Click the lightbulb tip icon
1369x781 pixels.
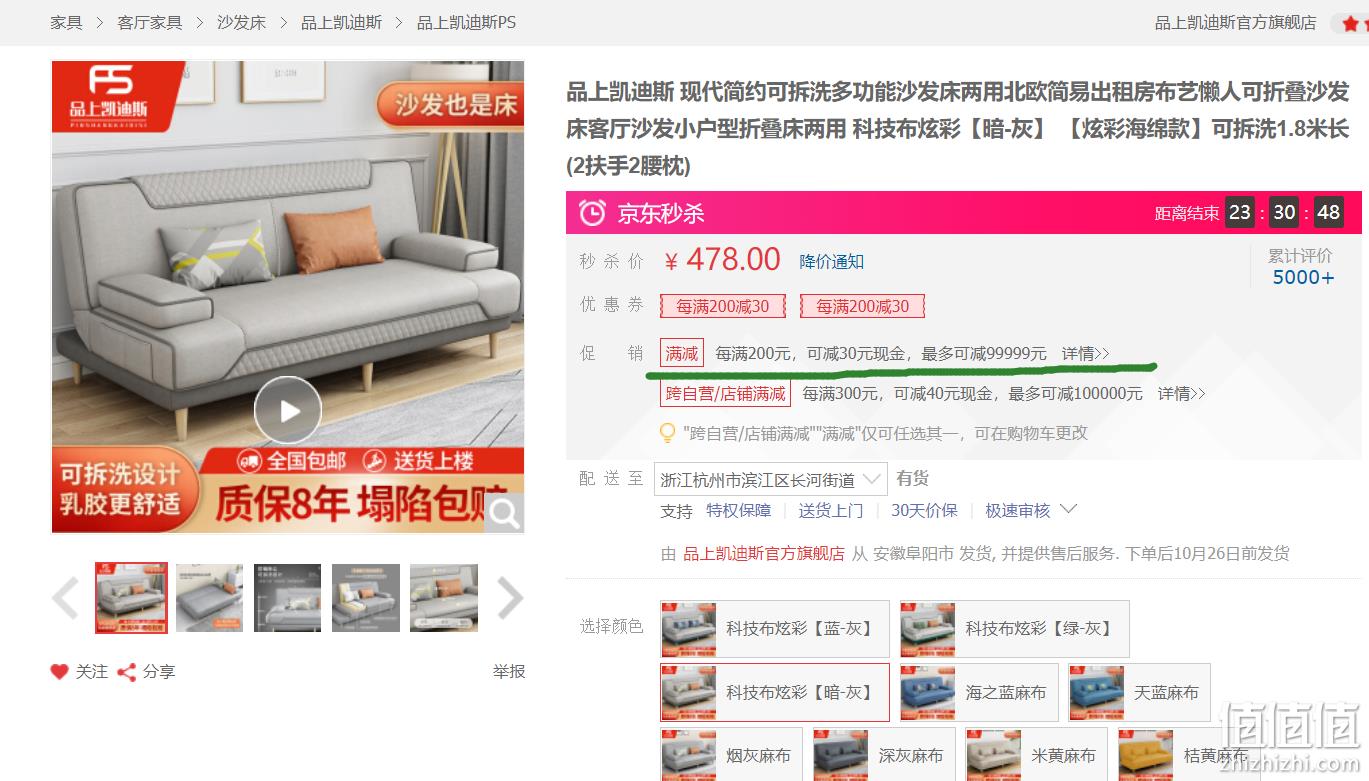[x=667, y=433]
